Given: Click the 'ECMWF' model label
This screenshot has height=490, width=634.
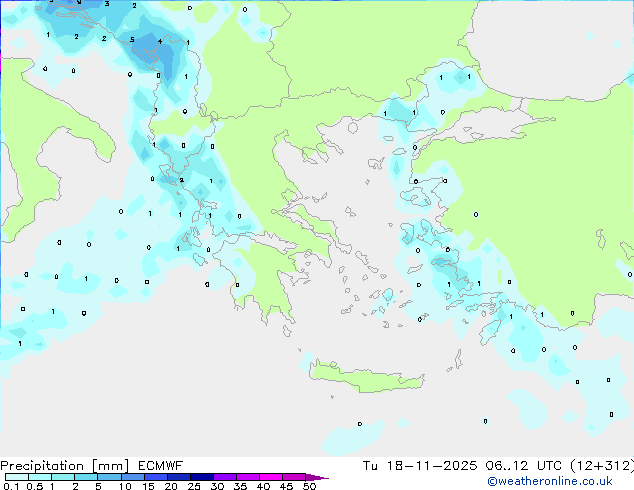Looking at the screenshot, I should (161, 466).
